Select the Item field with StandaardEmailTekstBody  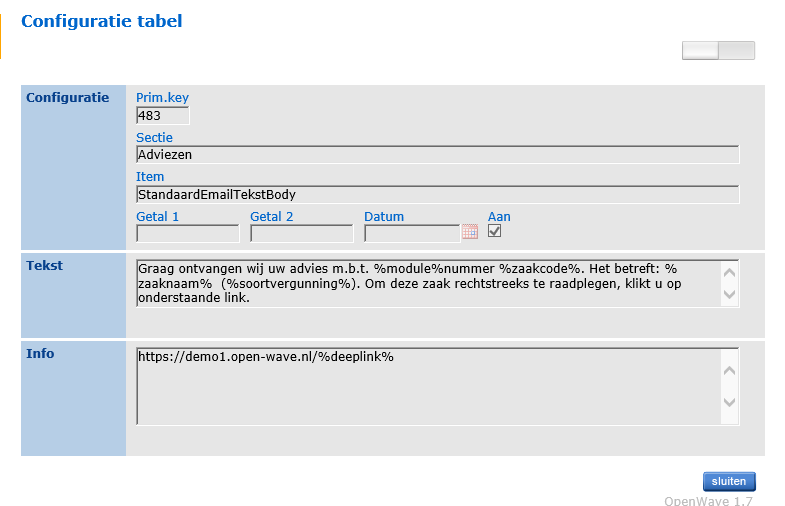click(x=438, y=194)
